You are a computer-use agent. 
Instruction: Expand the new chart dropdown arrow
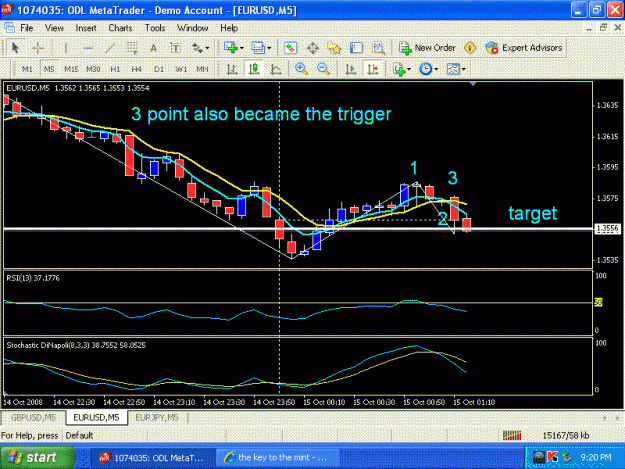click(242, 48)
